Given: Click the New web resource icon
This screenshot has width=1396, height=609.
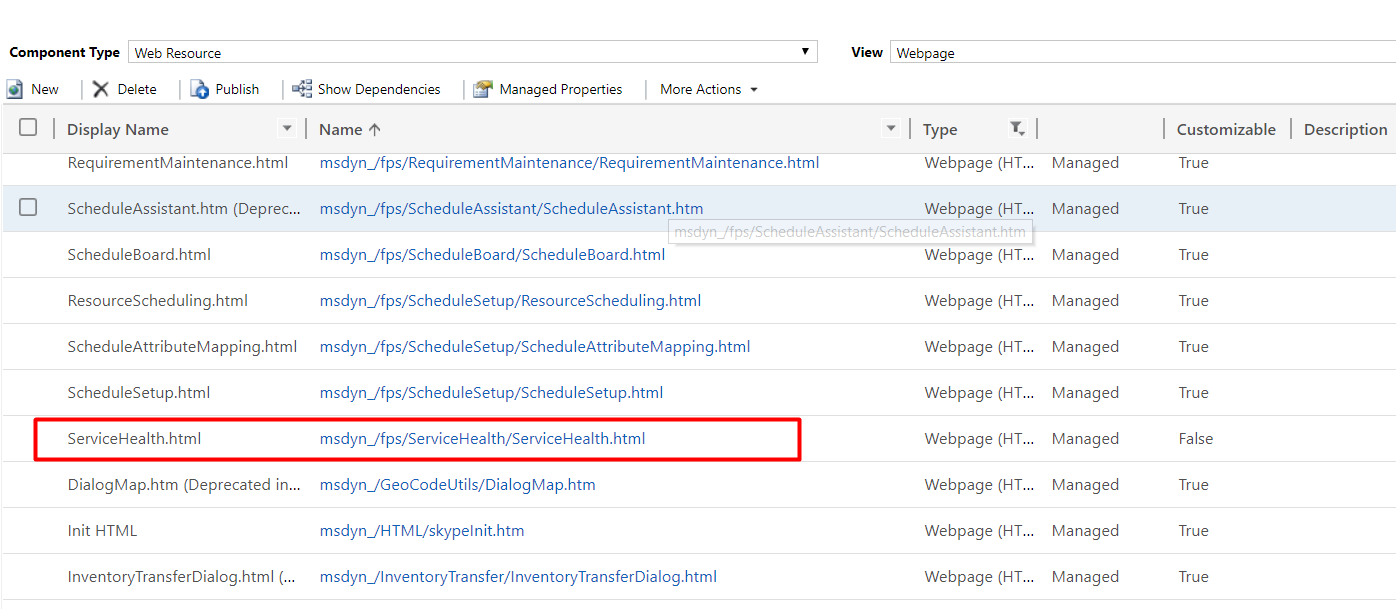Looking at the screenshot, I should coord(15,89).
